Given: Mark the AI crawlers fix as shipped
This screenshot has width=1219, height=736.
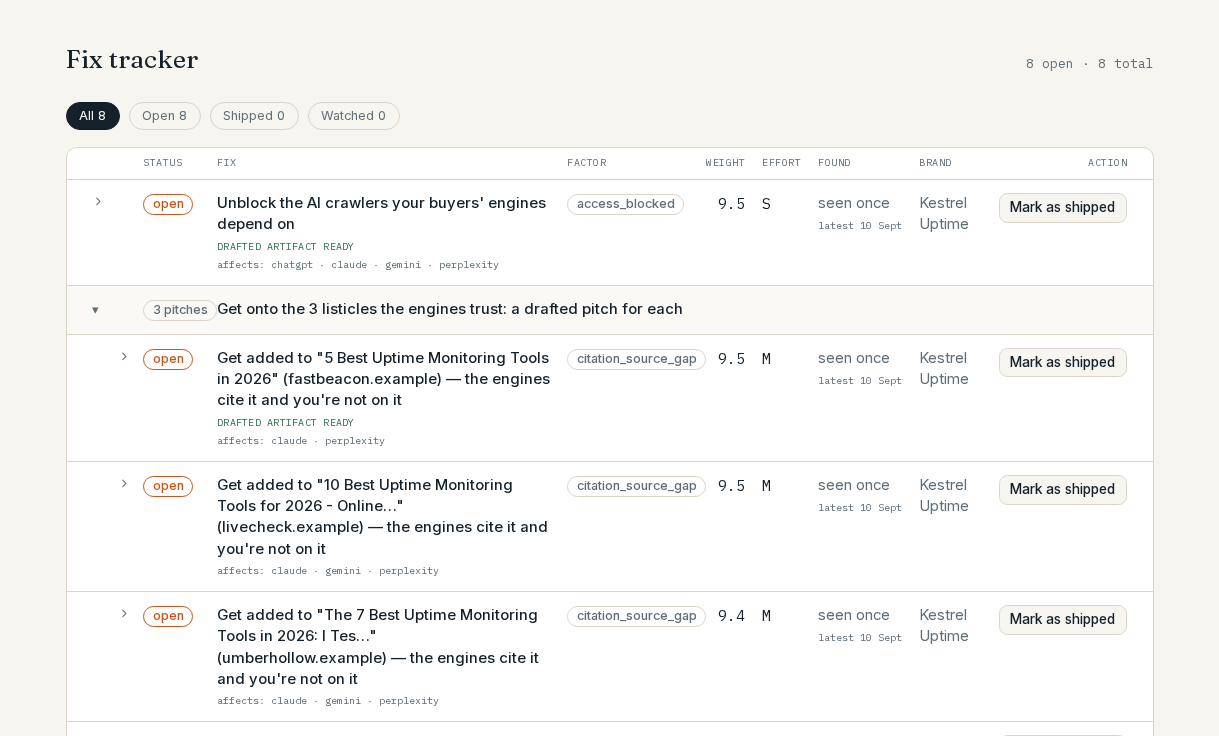Looking at the screenshot, I should (x=1062, y=208).
